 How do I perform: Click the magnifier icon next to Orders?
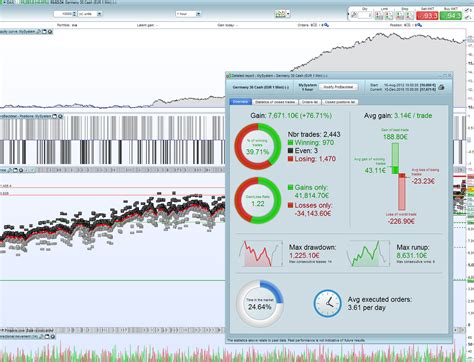pos(326,25)
